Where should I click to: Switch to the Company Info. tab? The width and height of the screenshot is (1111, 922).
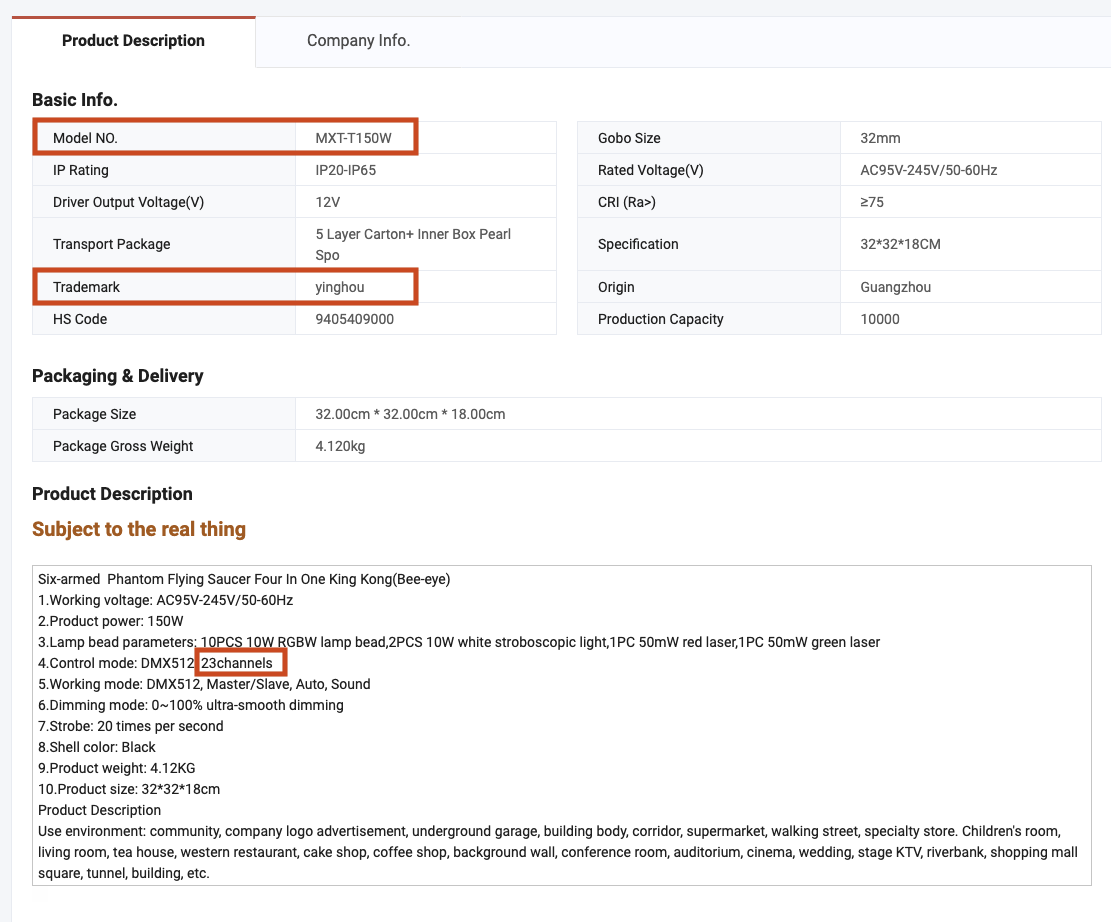pos(358,41)
